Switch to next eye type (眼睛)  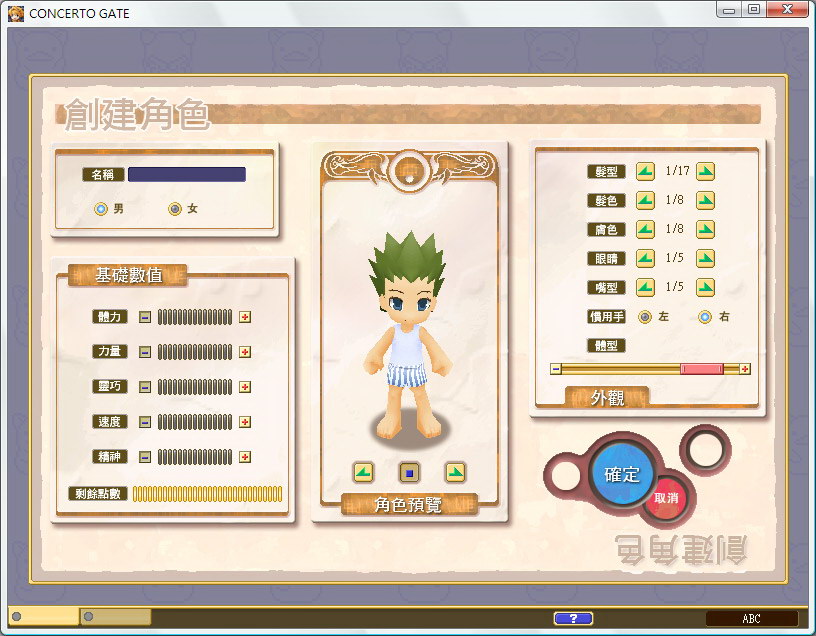click(706, 258)
